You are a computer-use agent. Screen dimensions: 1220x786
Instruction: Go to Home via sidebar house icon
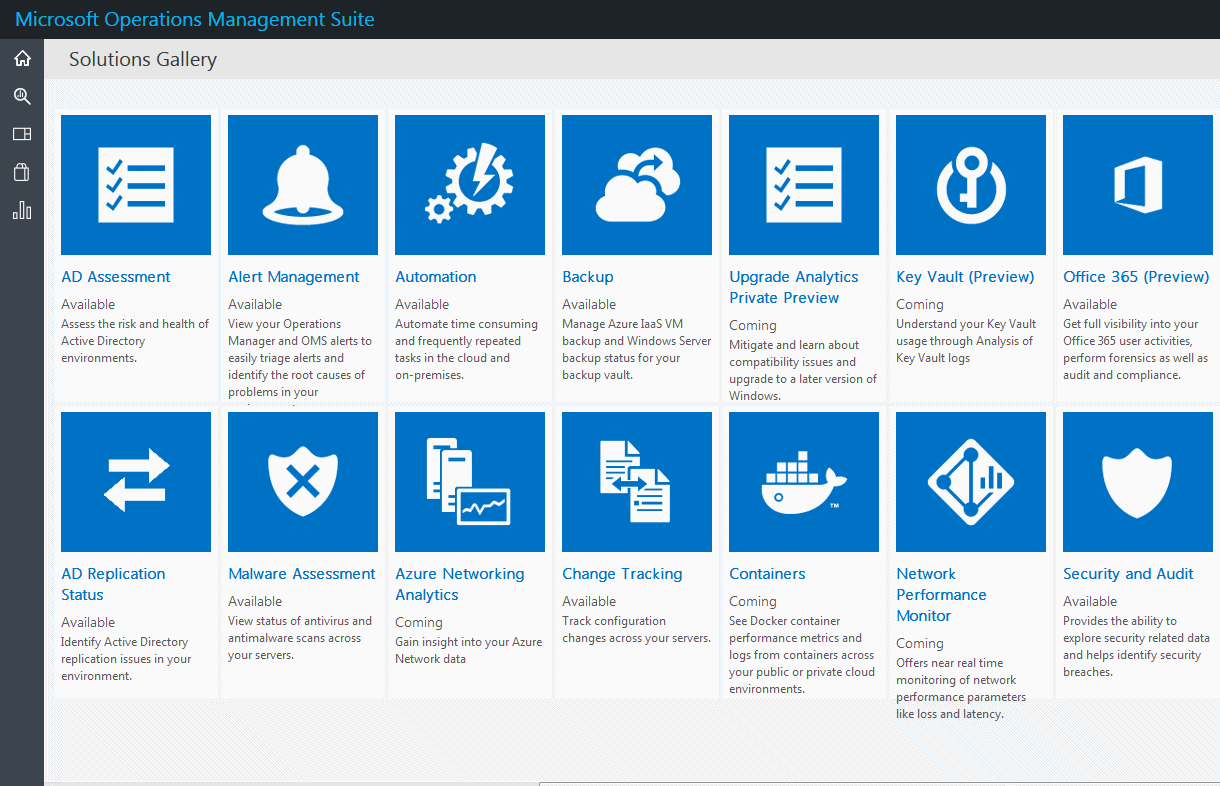click(22, 59)
